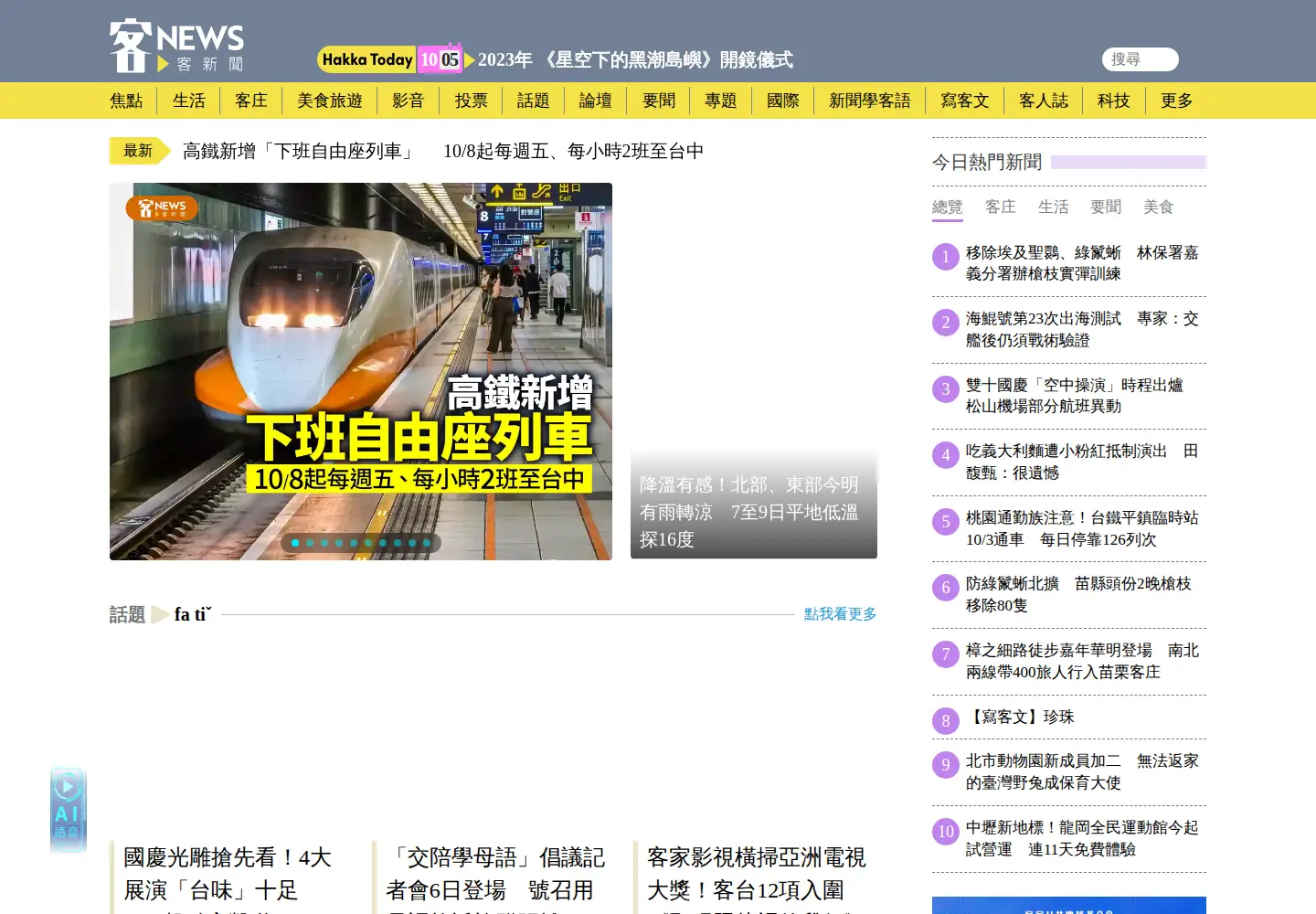Open hot news 1 移除埃及聖䴉、綠鬣蜥

click(1082, 263)
